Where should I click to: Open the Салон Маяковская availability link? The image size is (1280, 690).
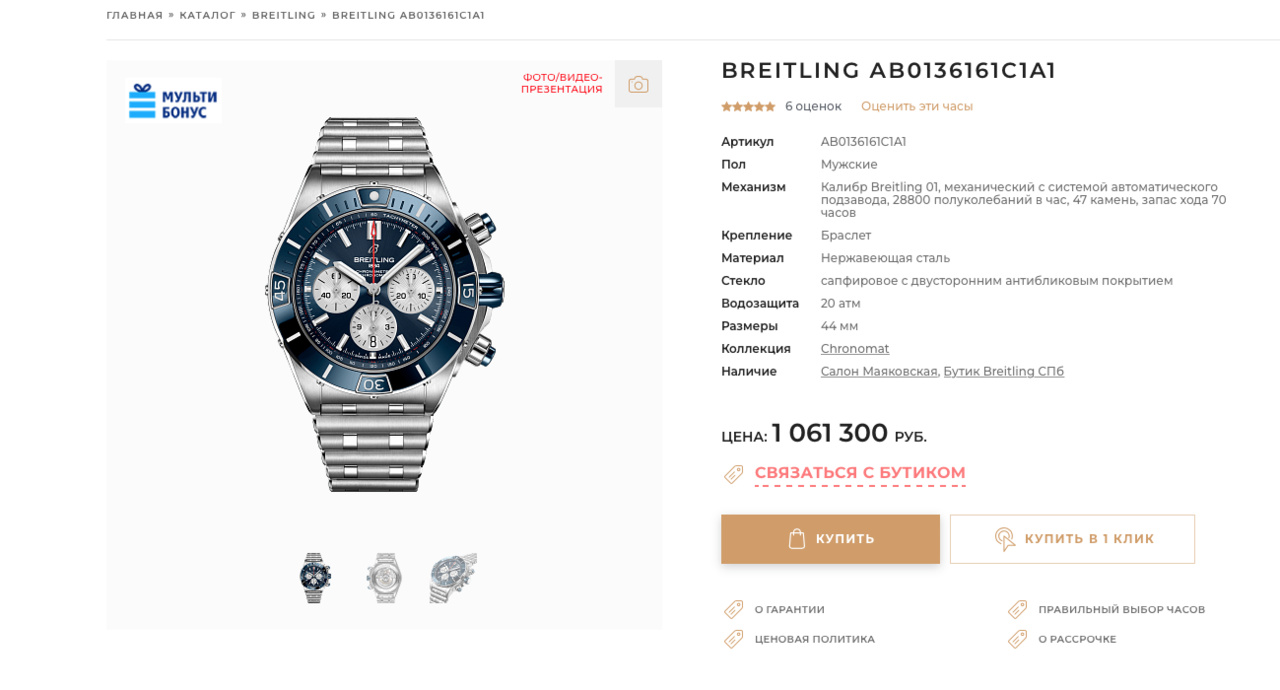point(878,372)
